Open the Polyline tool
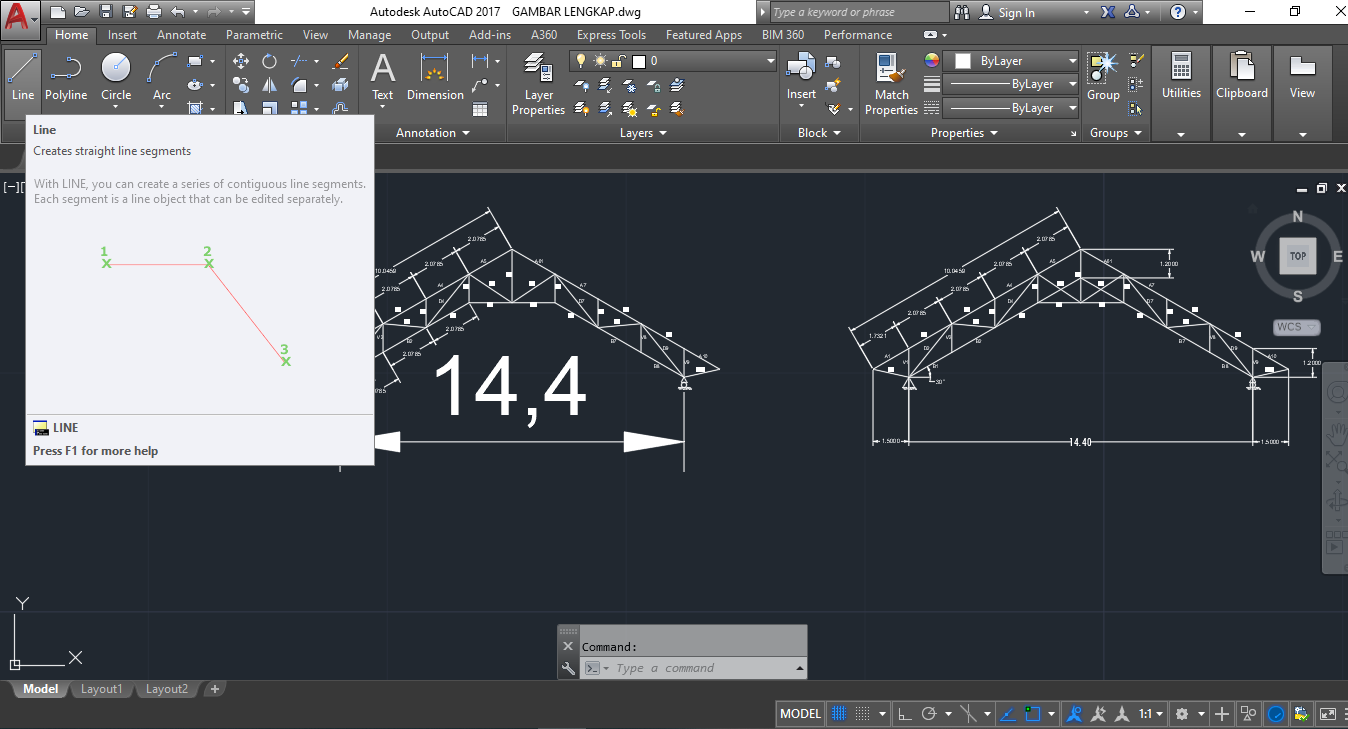1348x729 pixels. point(66,68)
